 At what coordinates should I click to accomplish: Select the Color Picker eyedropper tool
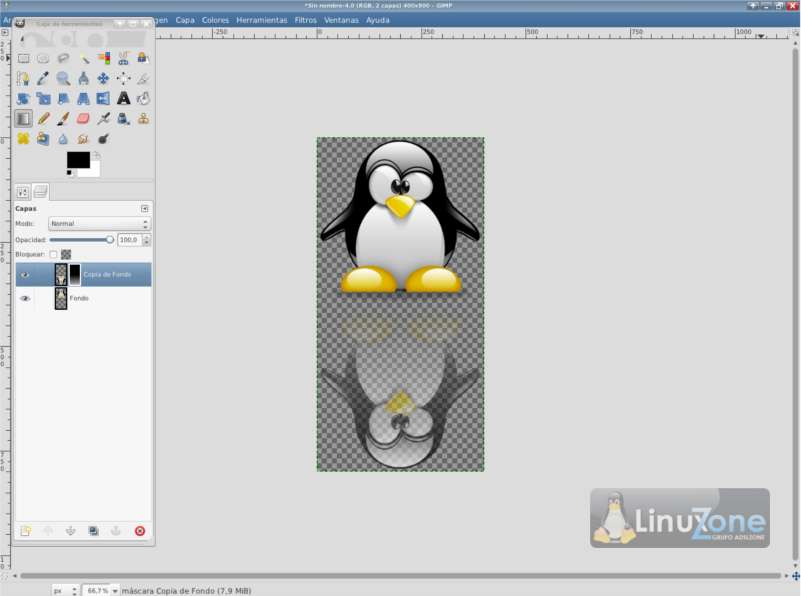click(43, 78)
